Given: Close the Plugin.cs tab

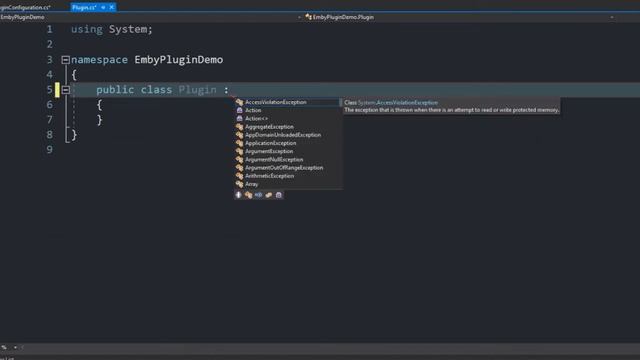Looking at the screenshot, I should pos(111,7).
